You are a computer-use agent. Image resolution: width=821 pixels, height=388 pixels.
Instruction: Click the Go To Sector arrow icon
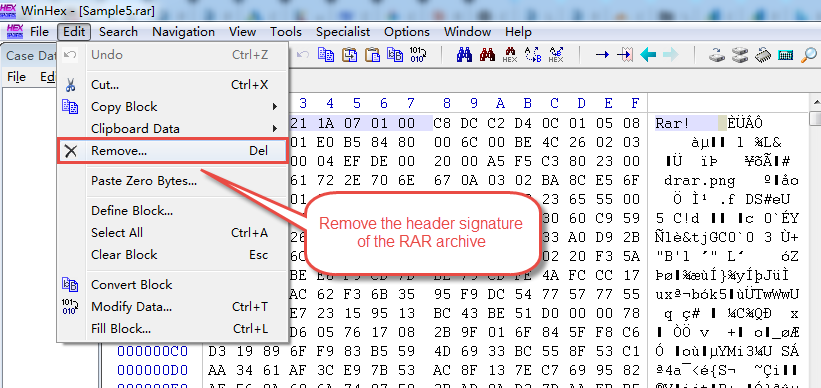[625, 54]
